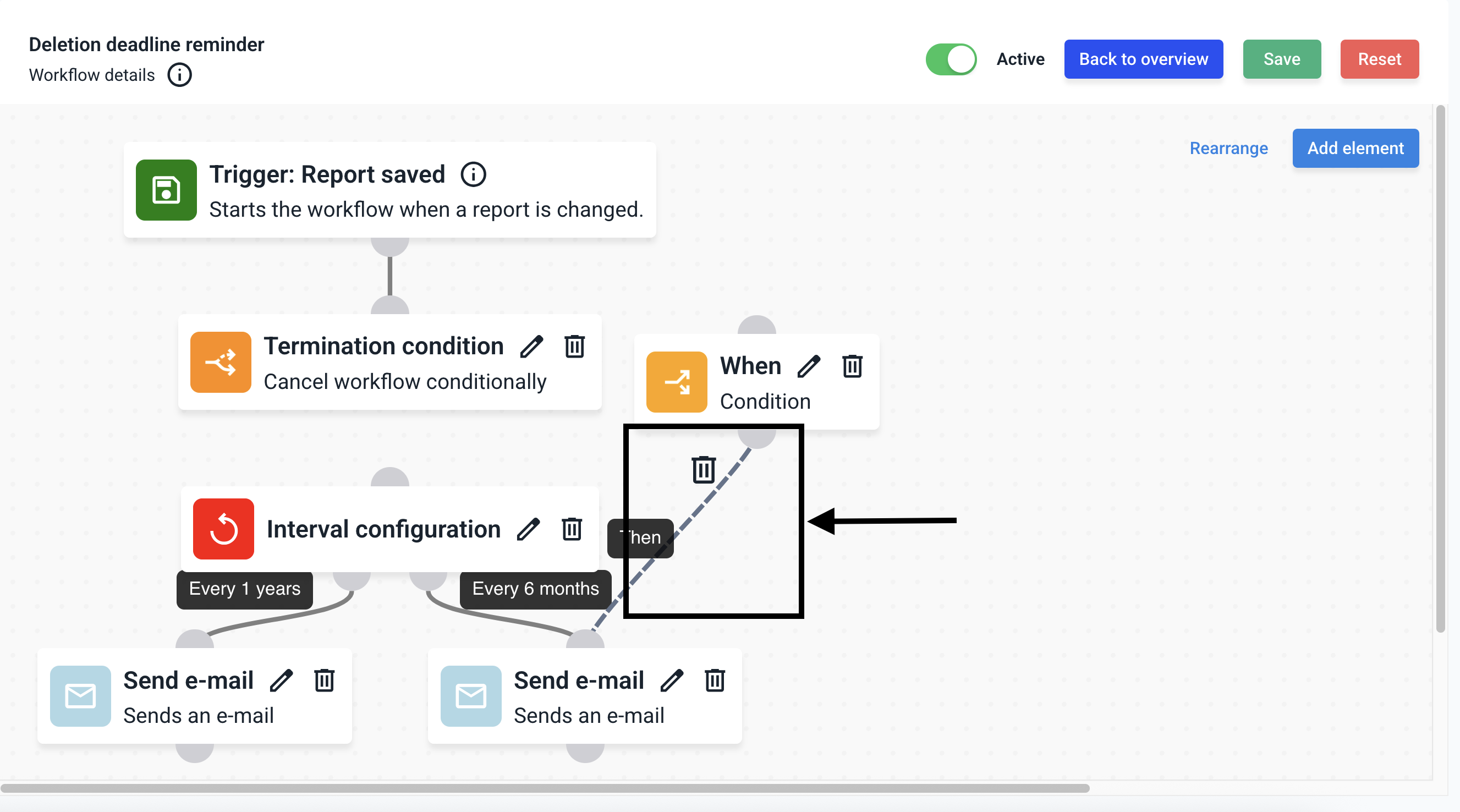Open Workflow details info icon
1460x812 pixels.
(179, 75)
